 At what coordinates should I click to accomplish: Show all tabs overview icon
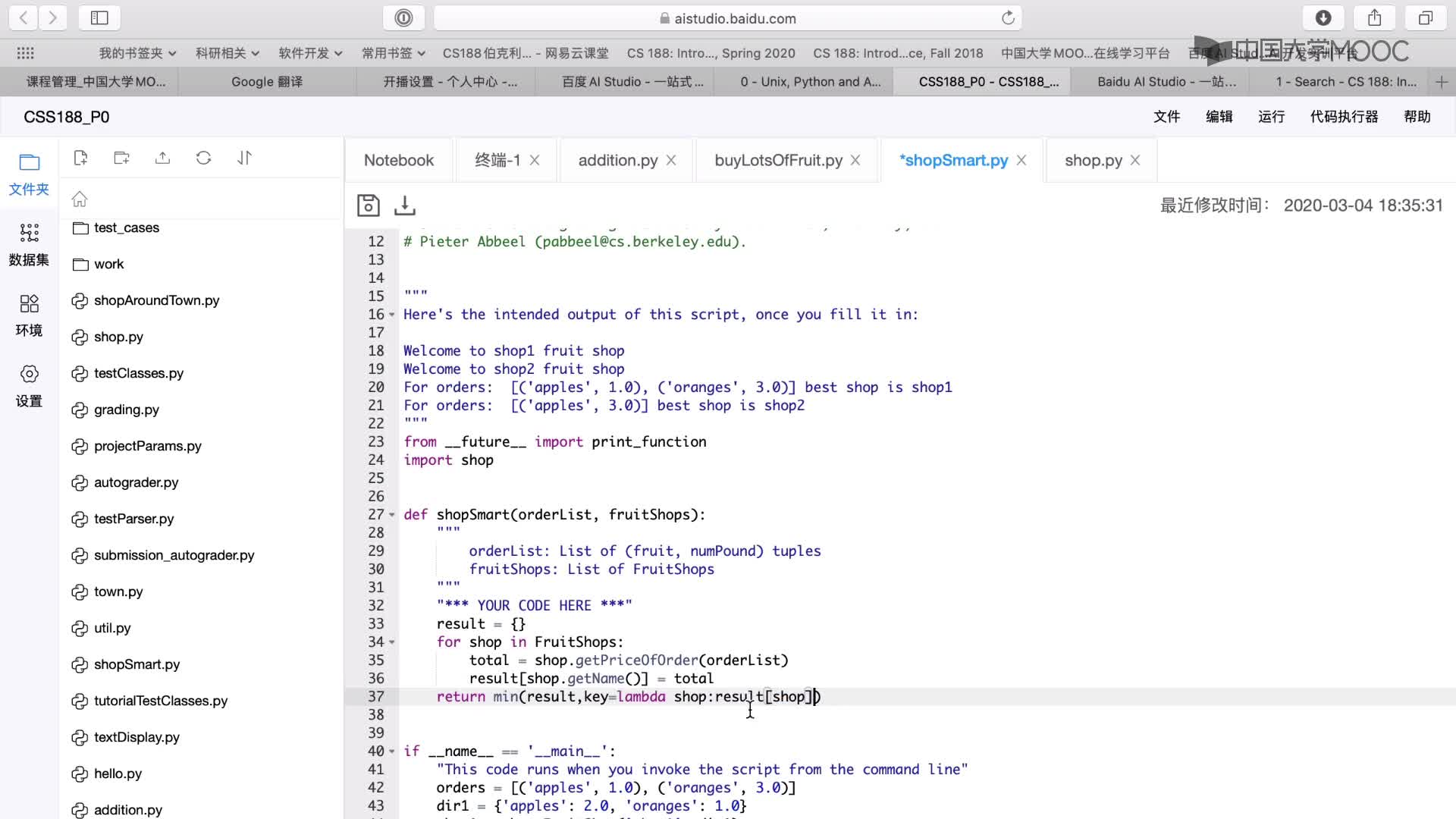coord(1426,17)
